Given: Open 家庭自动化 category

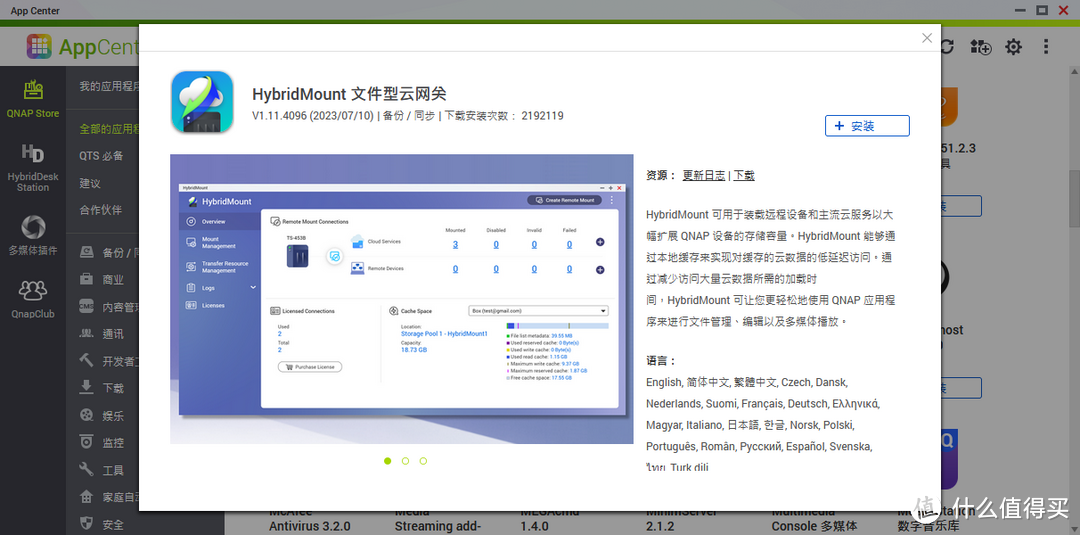Looking at the screenshot, I should pos(110,497).
